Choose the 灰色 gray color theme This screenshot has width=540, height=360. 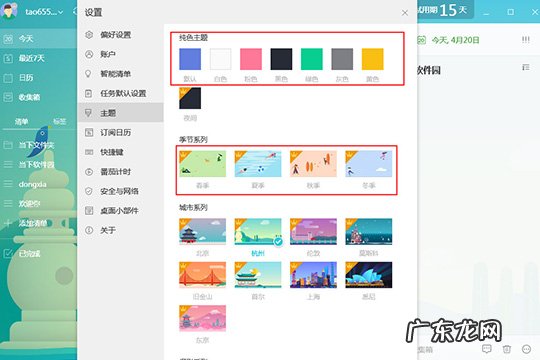[x=342, y=59]
